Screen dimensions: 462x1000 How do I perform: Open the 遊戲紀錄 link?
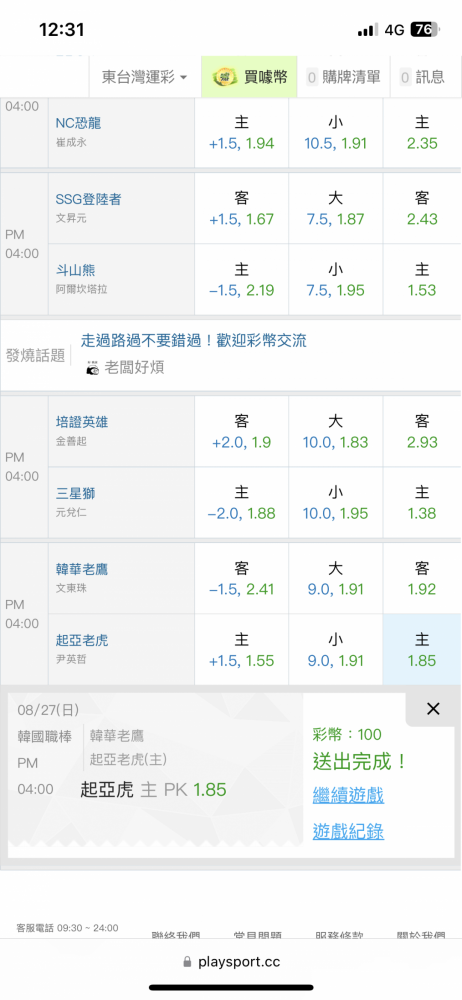tap(348, 831)
